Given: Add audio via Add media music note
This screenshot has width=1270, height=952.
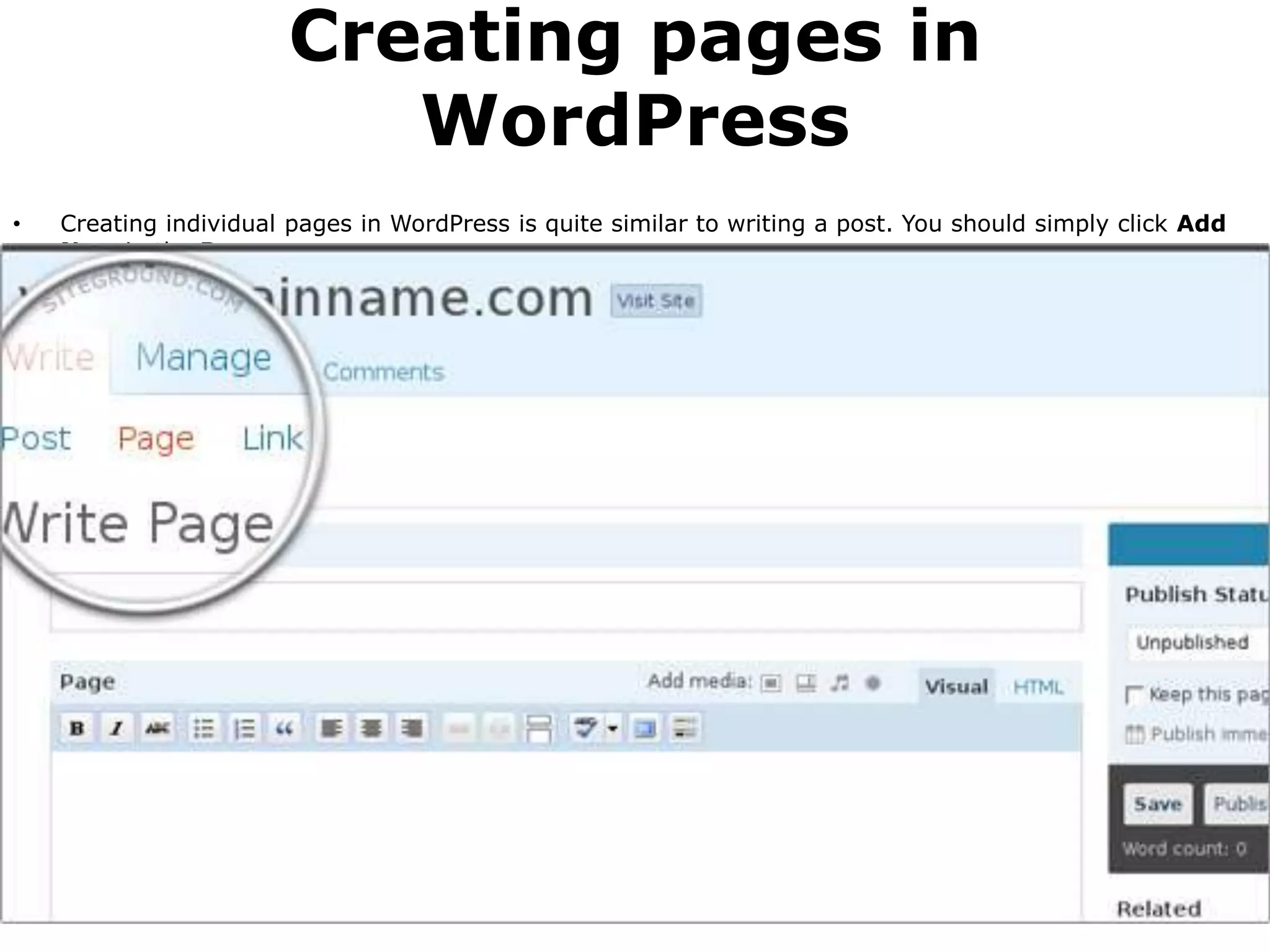Looking at the screenshot, I should pos(840,683).
